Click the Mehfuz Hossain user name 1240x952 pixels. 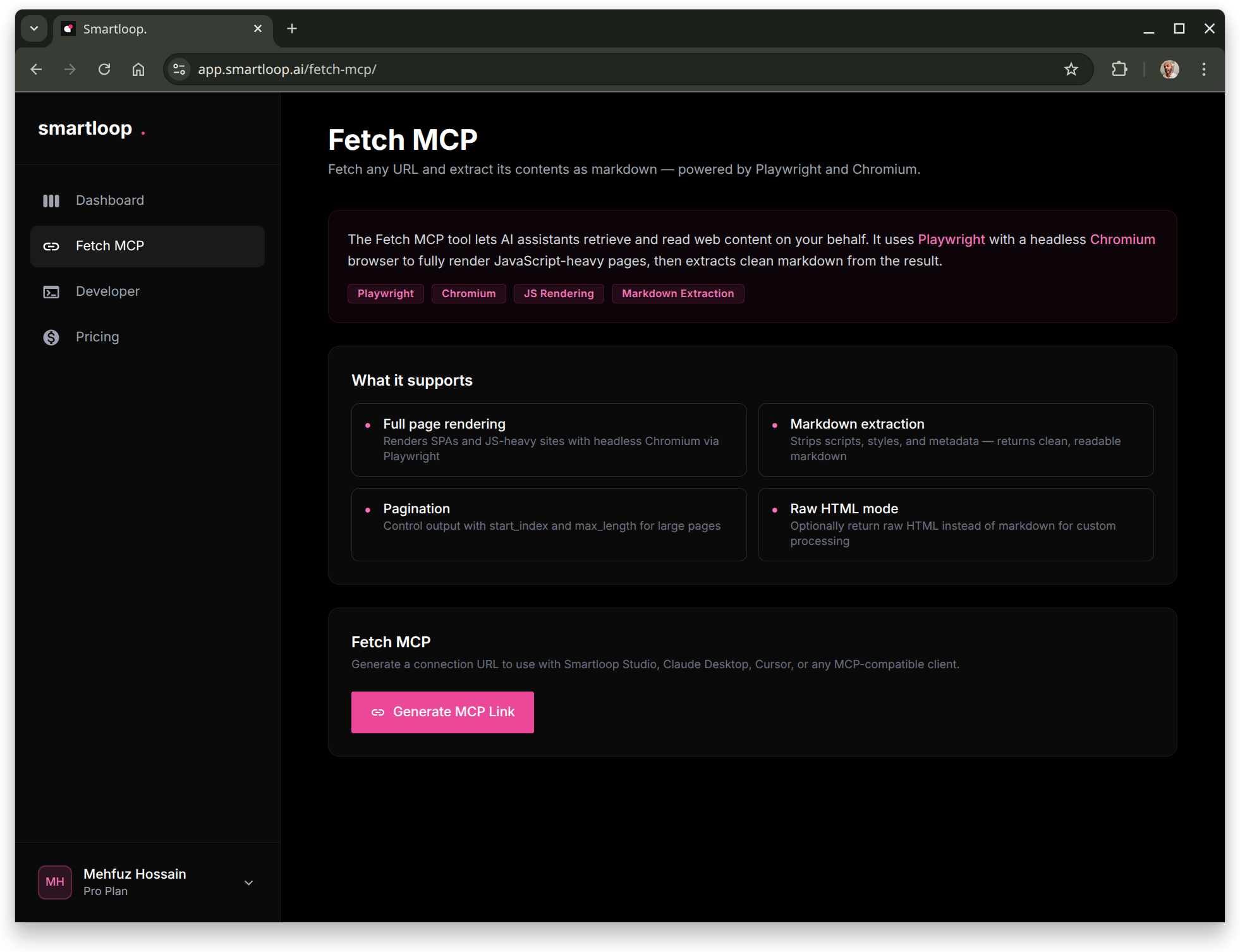pos(135,874)
